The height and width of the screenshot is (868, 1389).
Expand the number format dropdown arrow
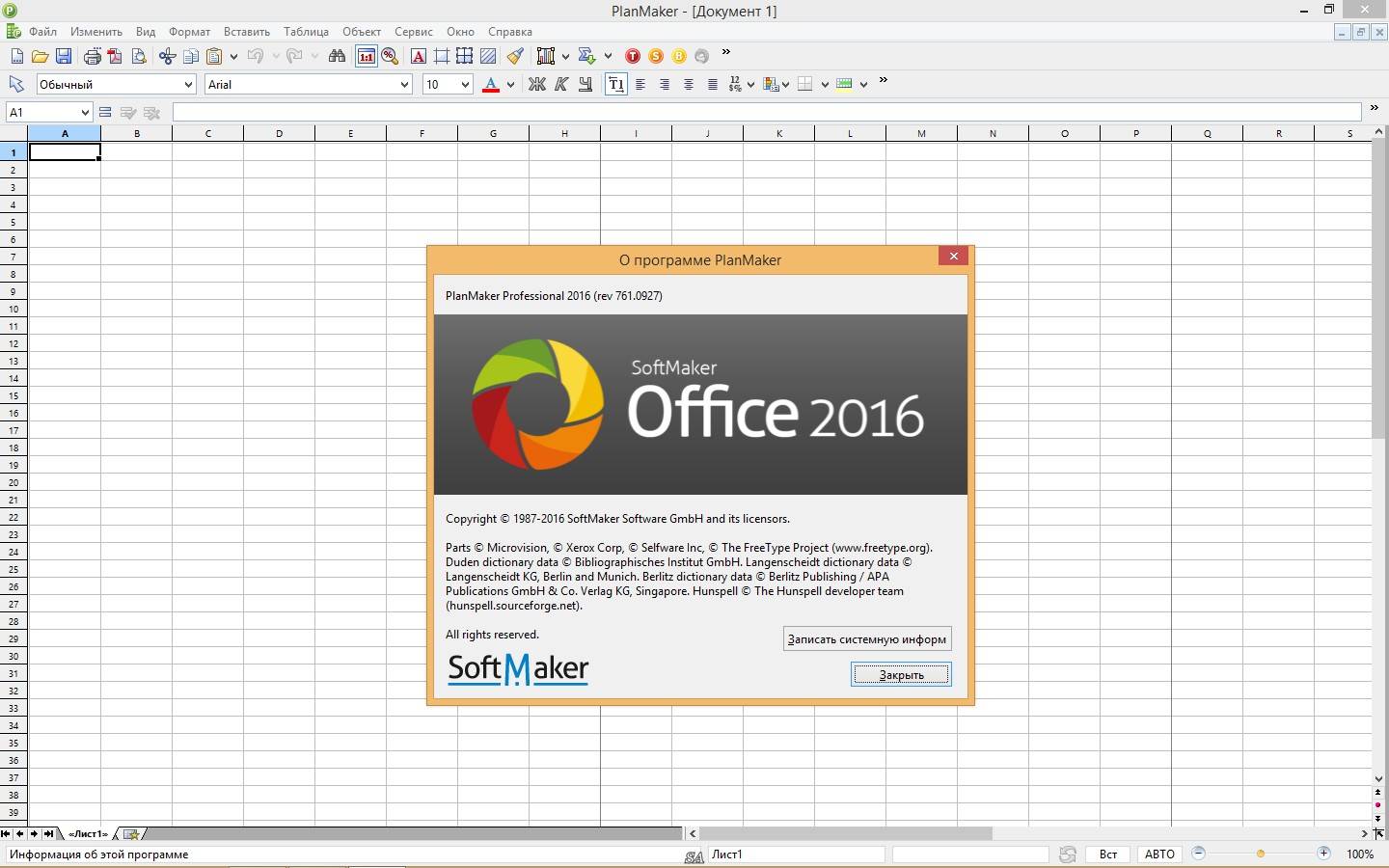[749, 84]
